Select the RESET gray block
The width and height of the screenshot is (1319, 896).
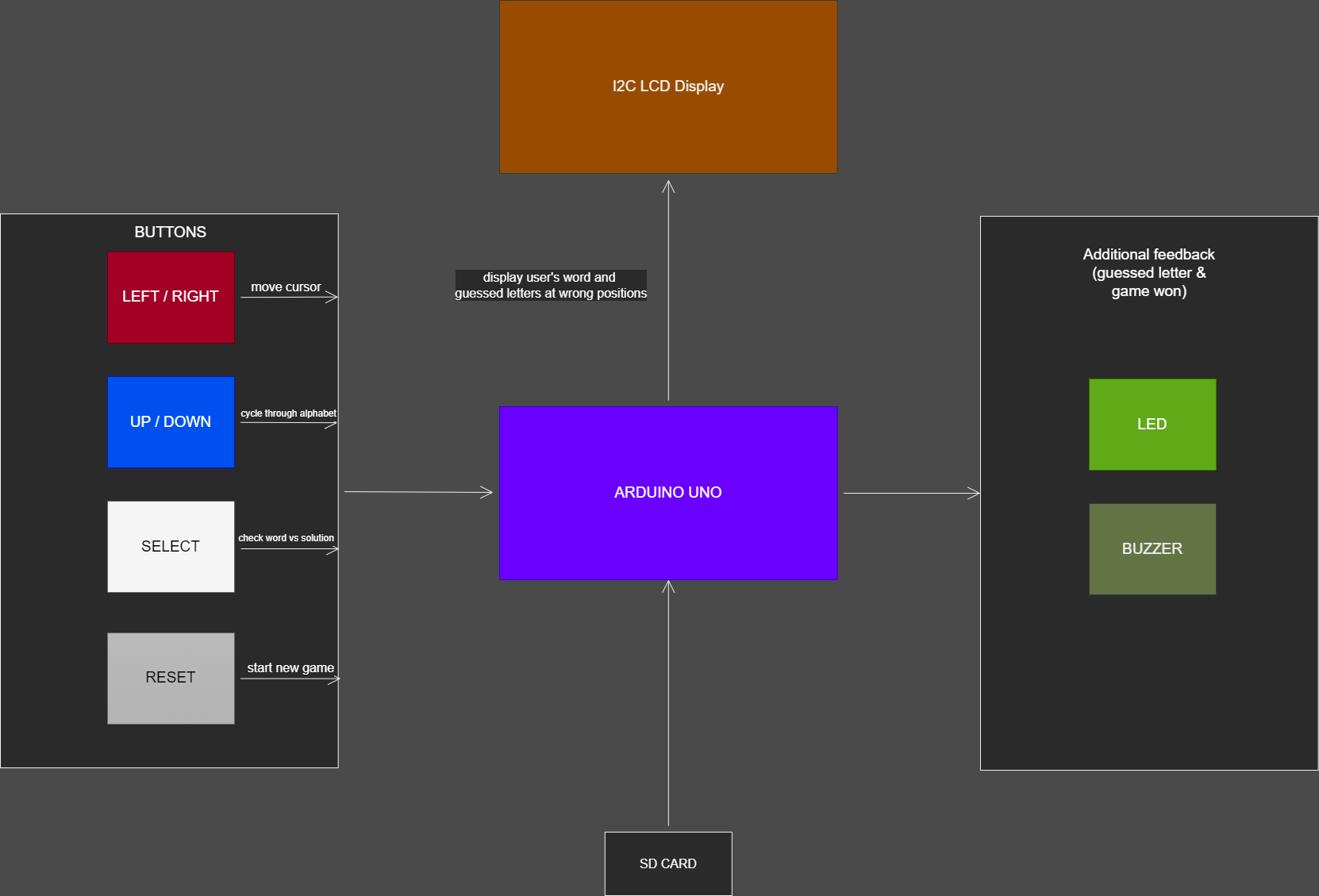click(171, 679)
